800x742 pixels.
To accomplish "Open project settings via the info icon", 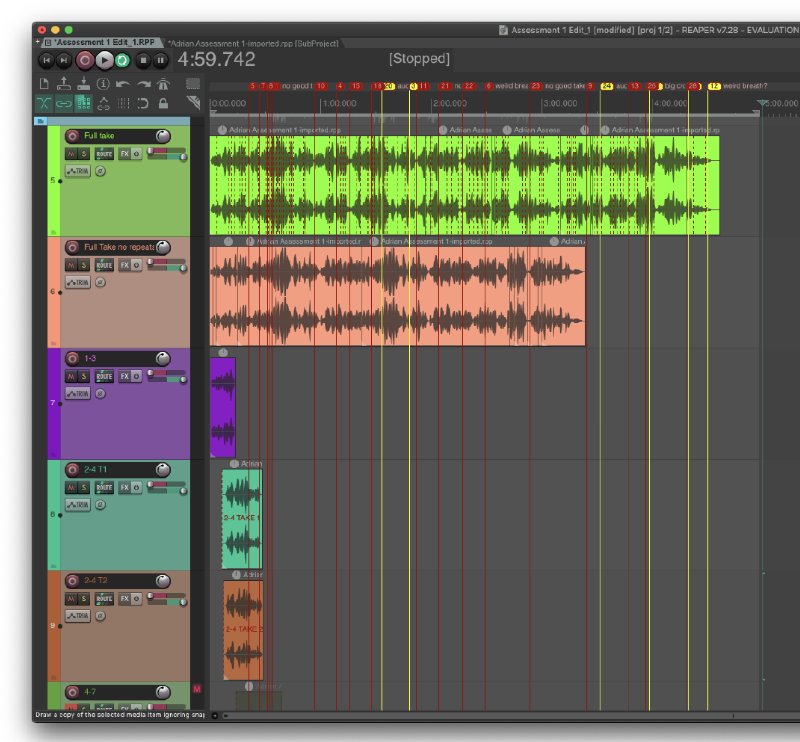I will pyautogui.click(x=103, y=84).
